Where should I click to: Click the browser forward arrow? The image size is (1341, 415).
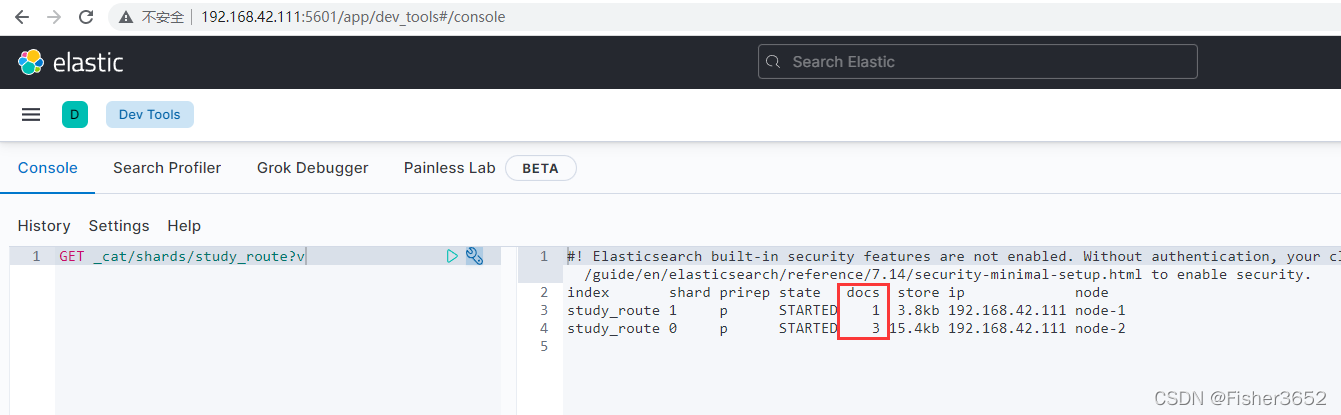(x=54, y=17)
